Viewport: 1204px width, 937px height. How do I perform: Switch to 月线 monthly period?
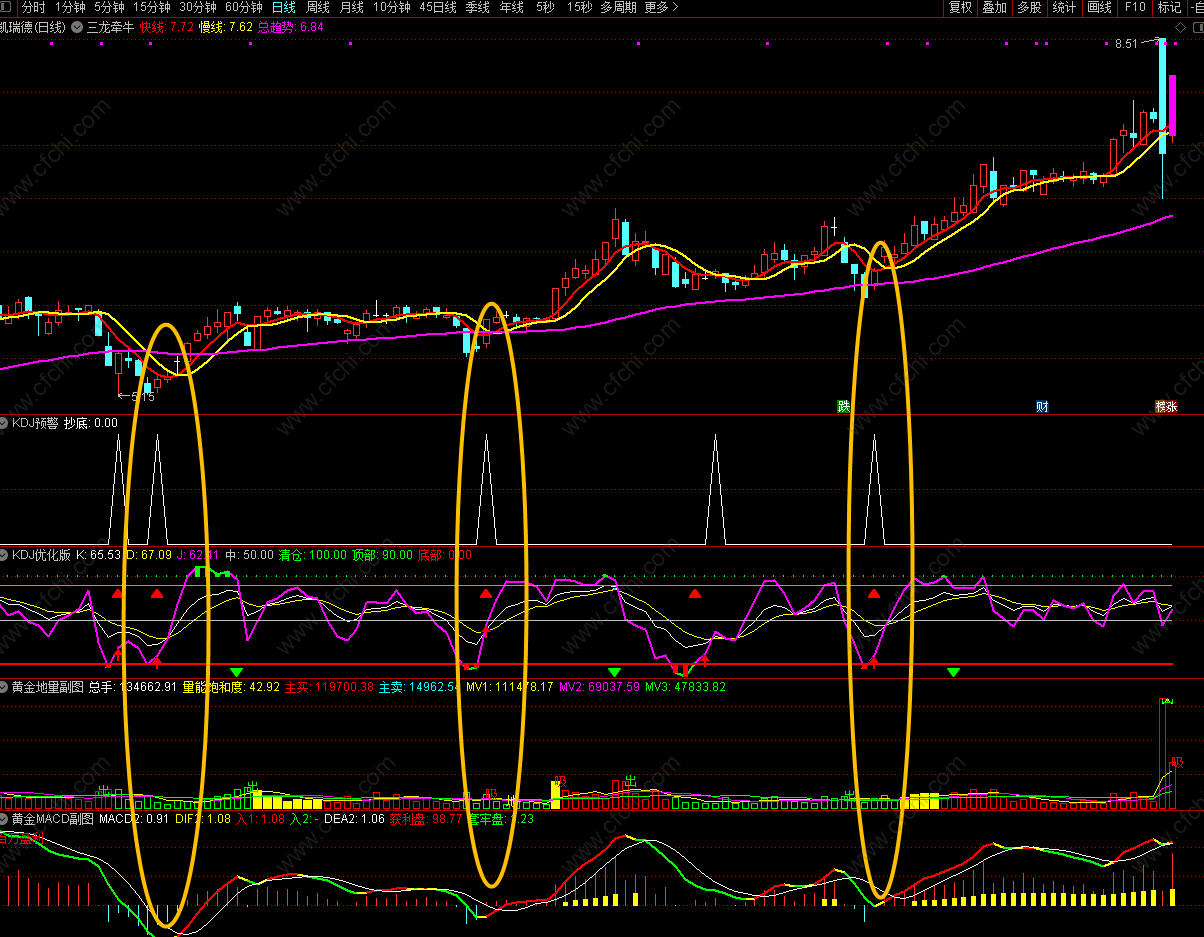pos(351,7)
